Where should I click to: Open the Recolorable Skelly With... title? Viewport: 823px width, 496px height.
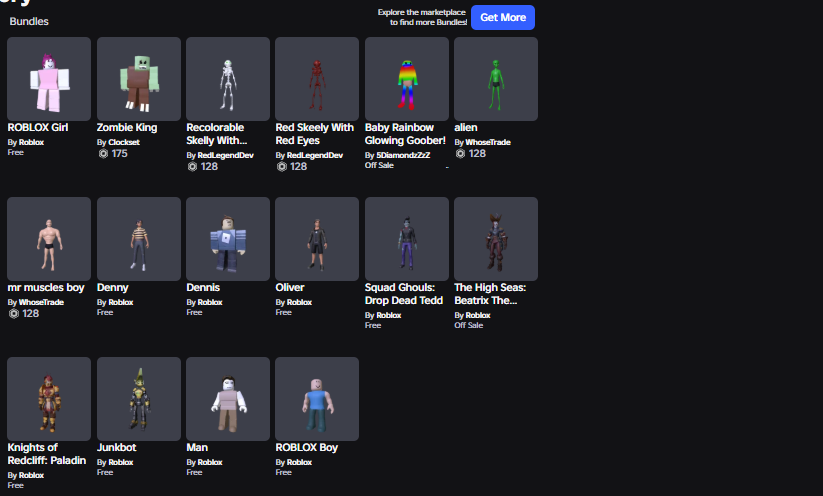pyautogui.click(x=216, y=134)
